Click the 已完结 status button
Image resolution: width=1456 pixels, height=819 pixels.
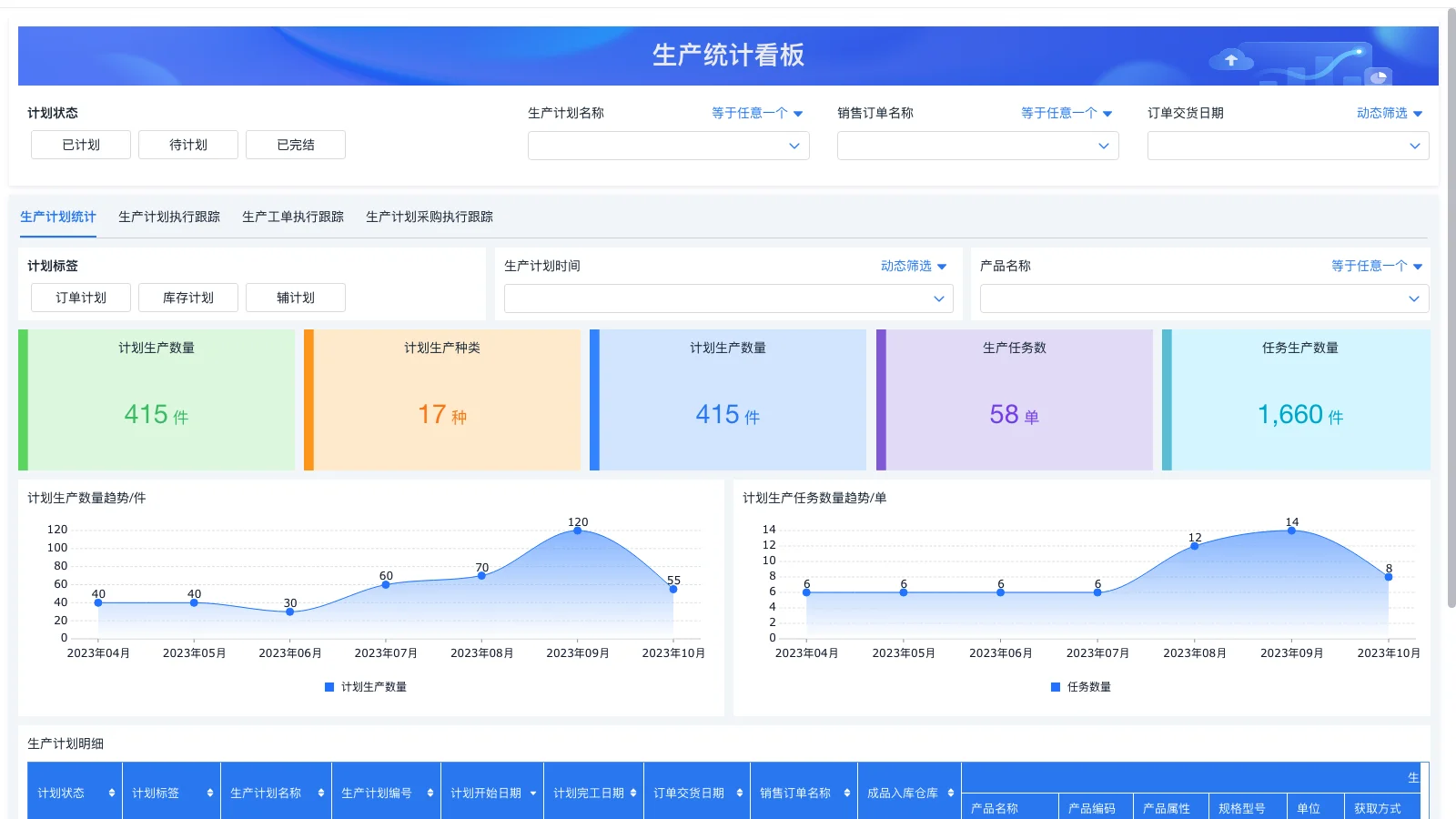[295, 144]
